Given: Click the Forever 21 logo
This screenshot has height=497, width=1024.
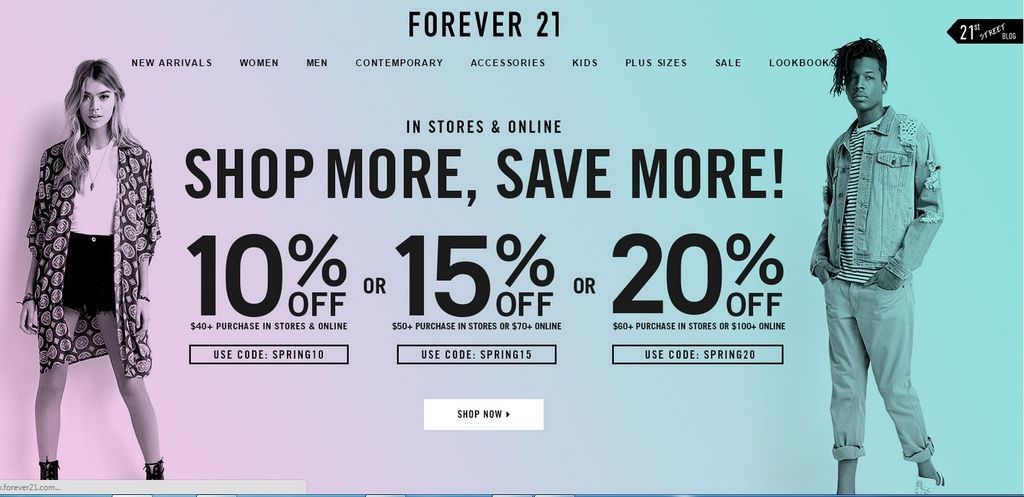Looking at the screenshot, I should point(484,25).
